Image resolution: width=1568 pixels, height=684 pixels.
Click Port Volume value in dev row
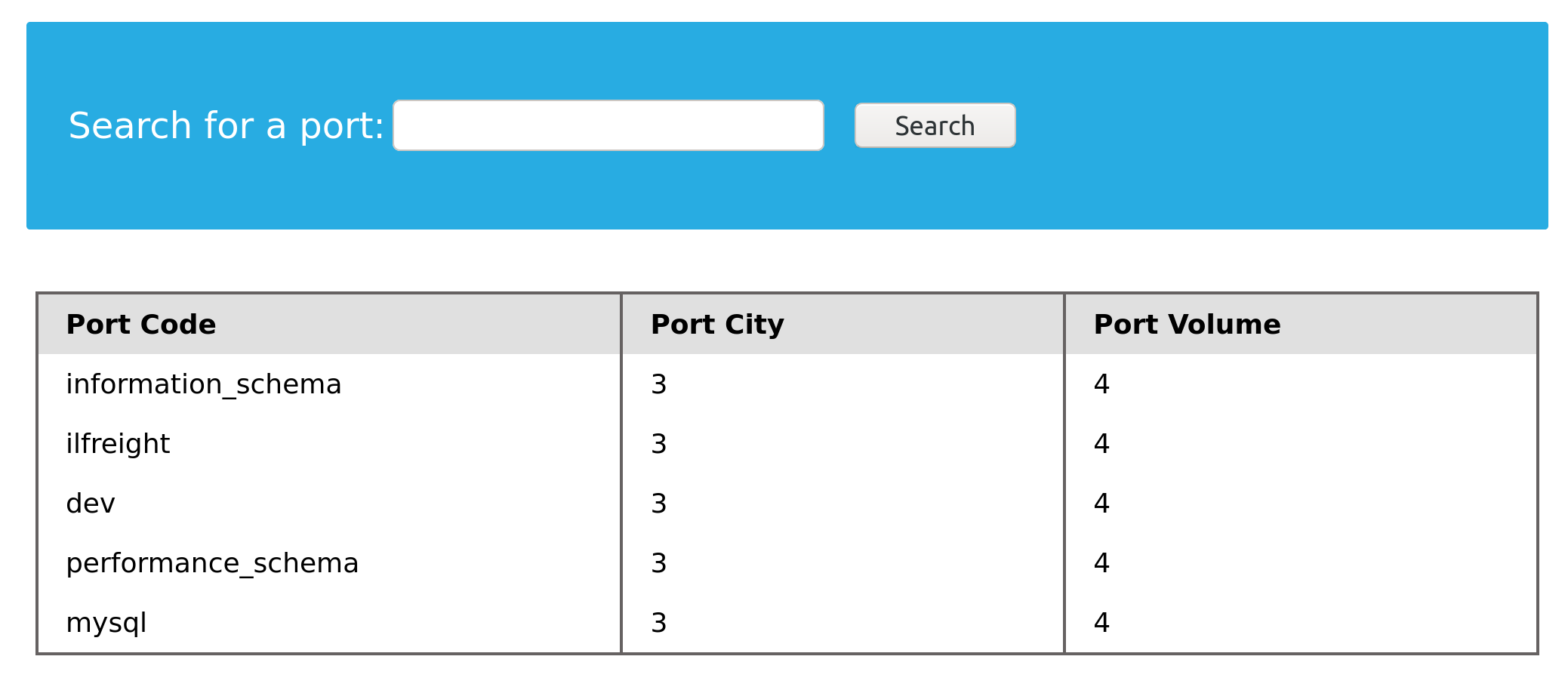(1101, 504)
